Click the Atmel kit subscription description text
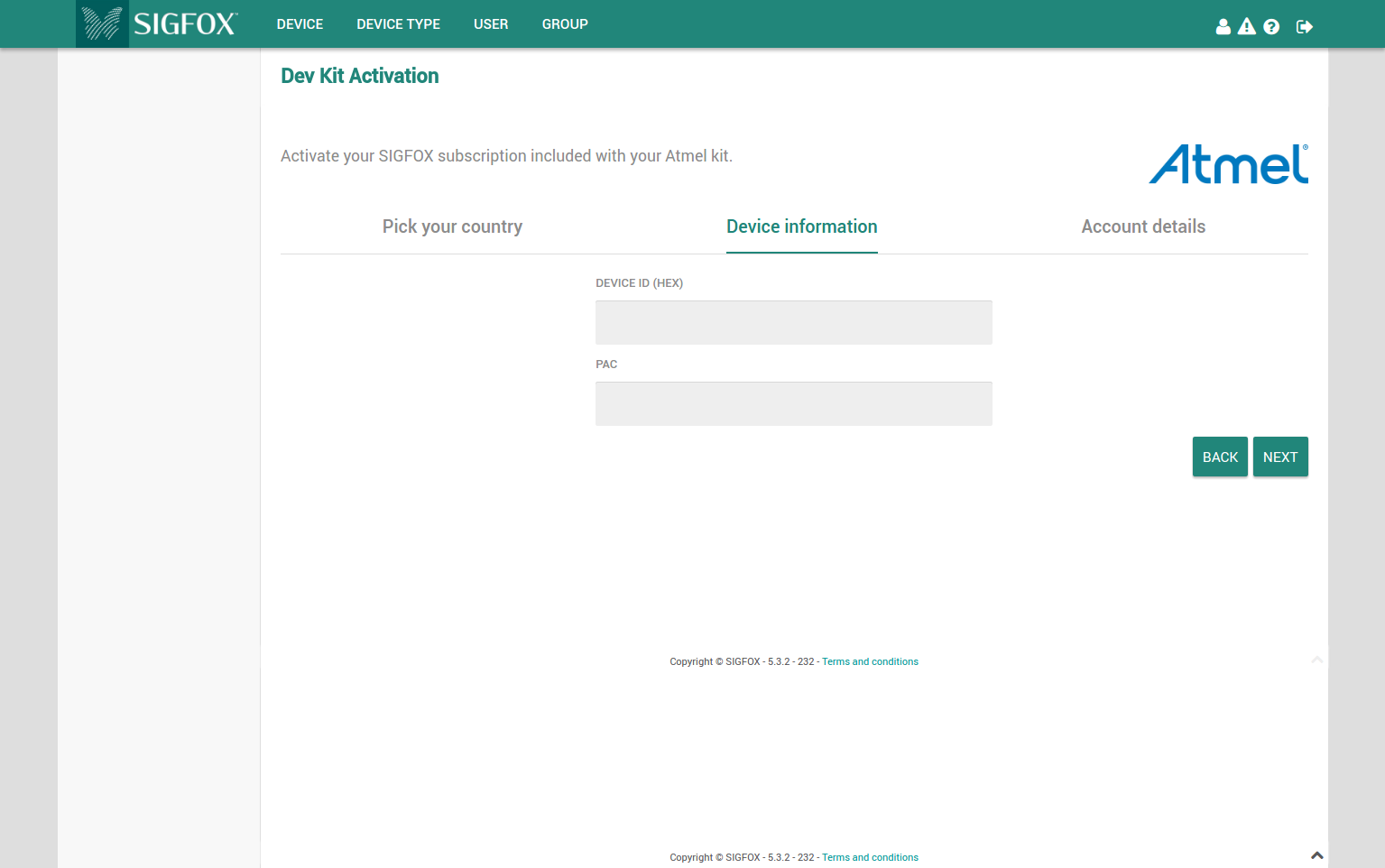This screenshot has width=1385, height=868. [506, 156]
